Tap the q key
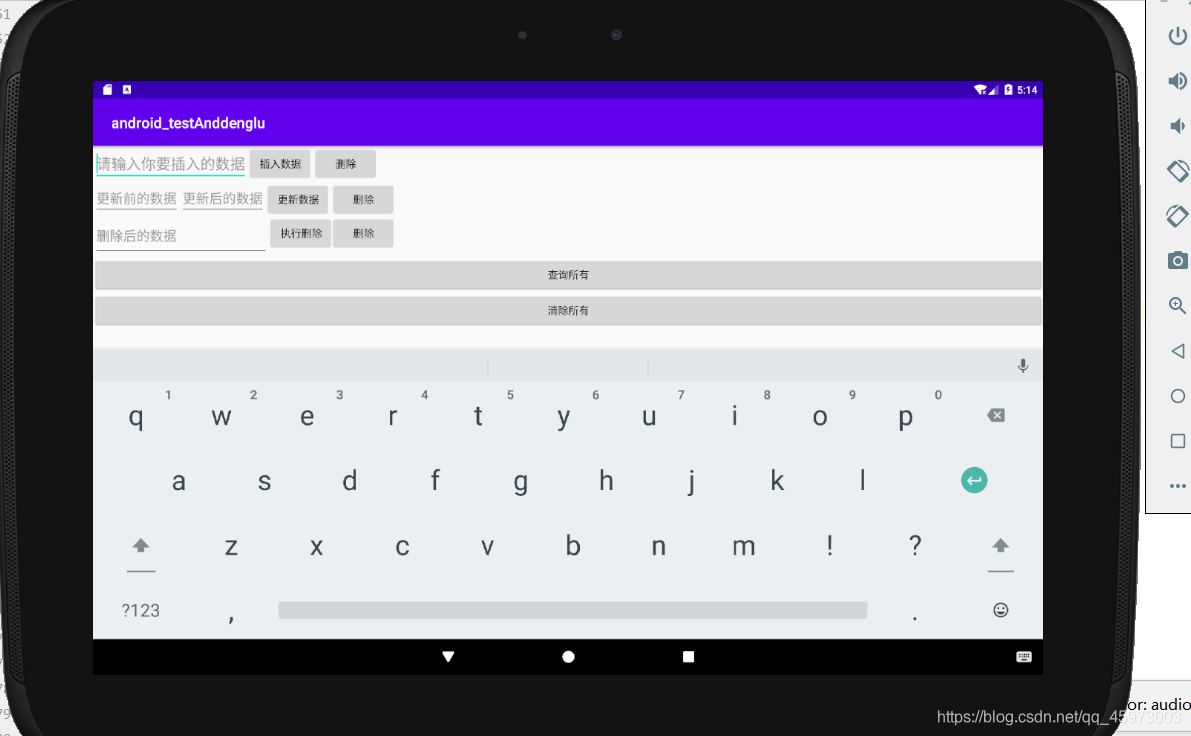This screenshot has width=1191, height=736. (136, 416)
